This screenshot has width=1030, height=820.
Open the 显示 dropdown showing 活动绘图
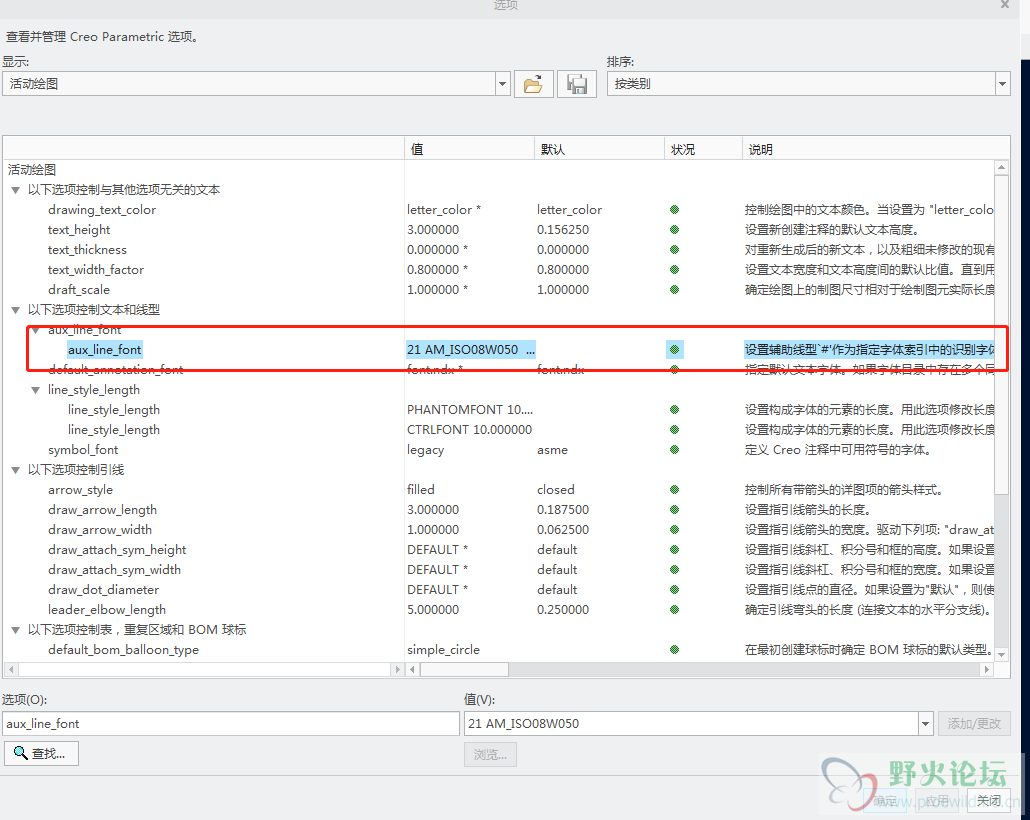[x=503, y=84]
